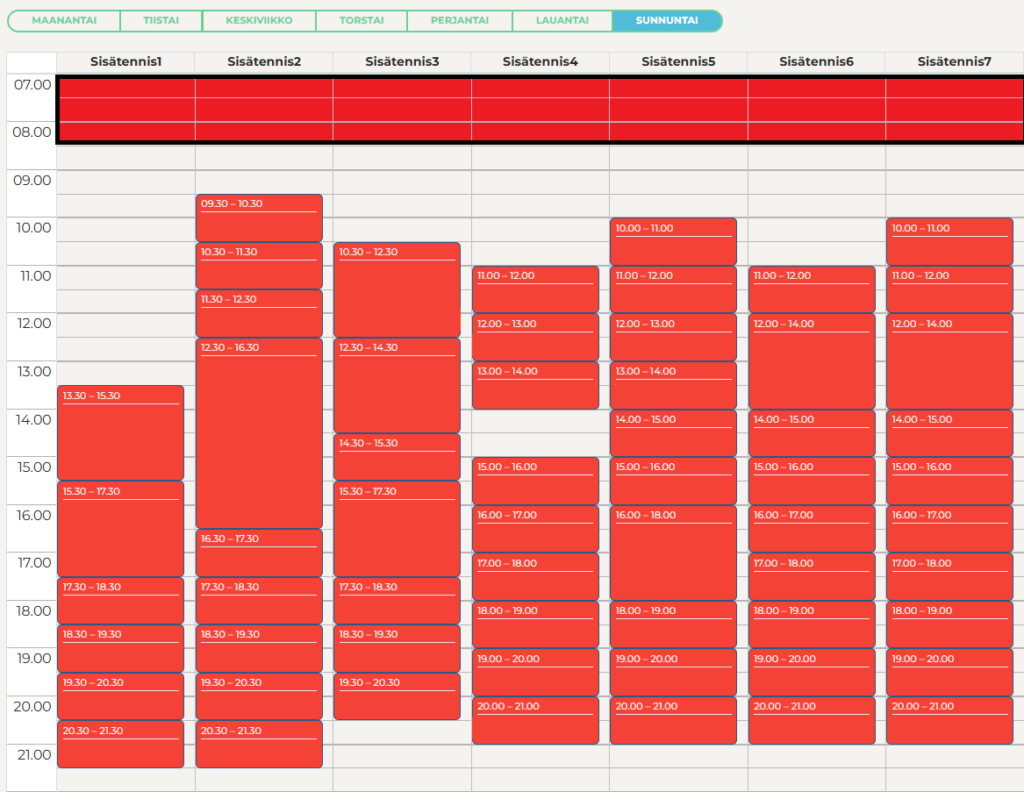Image resolution: width=1024 pixels, height=792 pixels.
Task: Open Sisätennis6 booking 18.00 – 19.00
Action: [x=812, y=624]
